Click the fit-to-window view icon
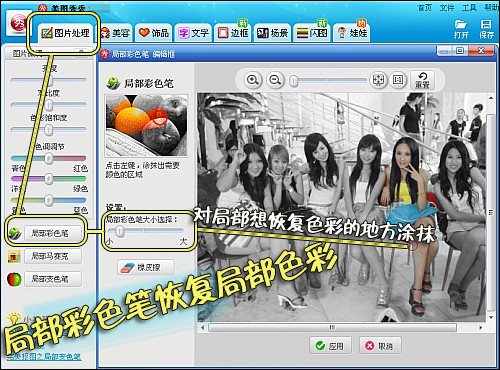 click(x=378, y=80)
